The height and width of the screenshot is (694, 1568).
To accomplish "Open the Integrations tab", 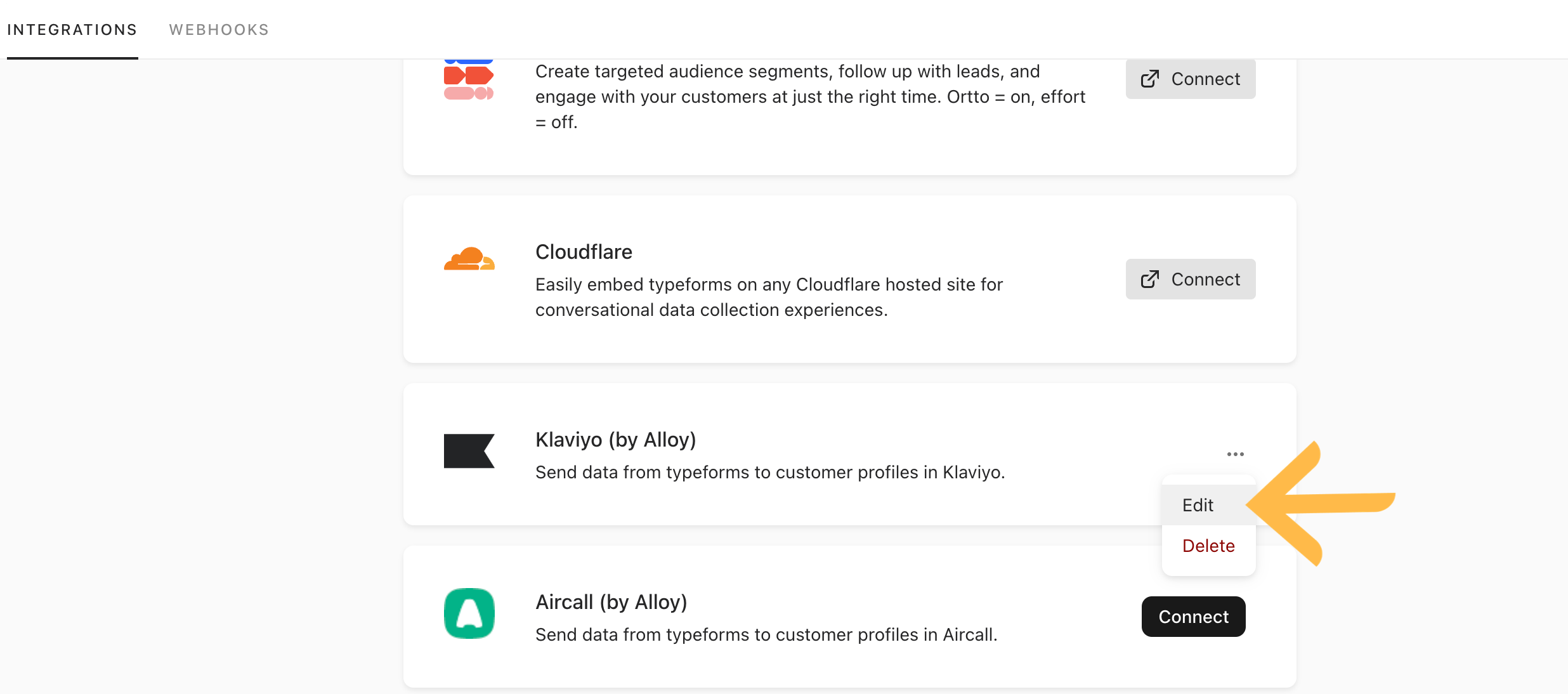I will (x=72, y=30).
